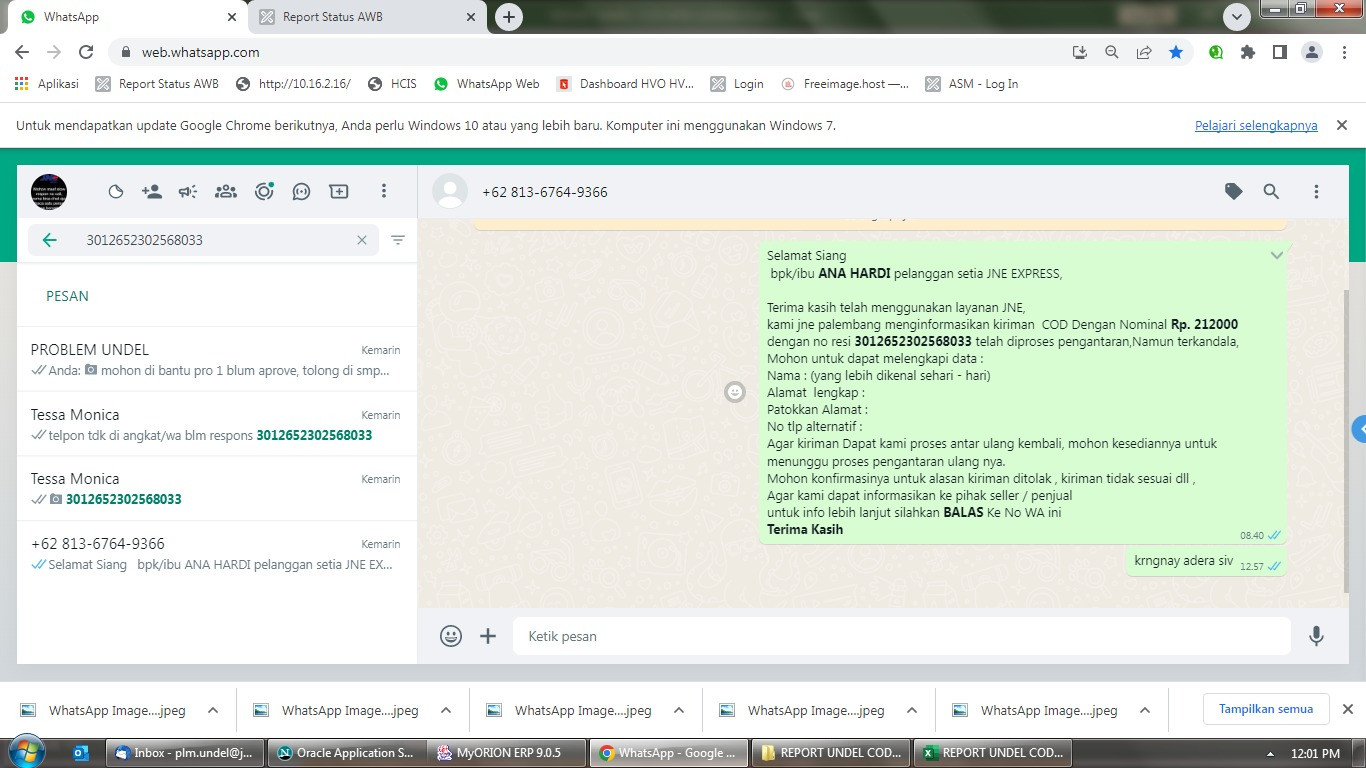This screenshot has width=1366, height=768.
Task: Click the sticker-shaped circle icon in WhatsApp header
Action: [115, 192]
